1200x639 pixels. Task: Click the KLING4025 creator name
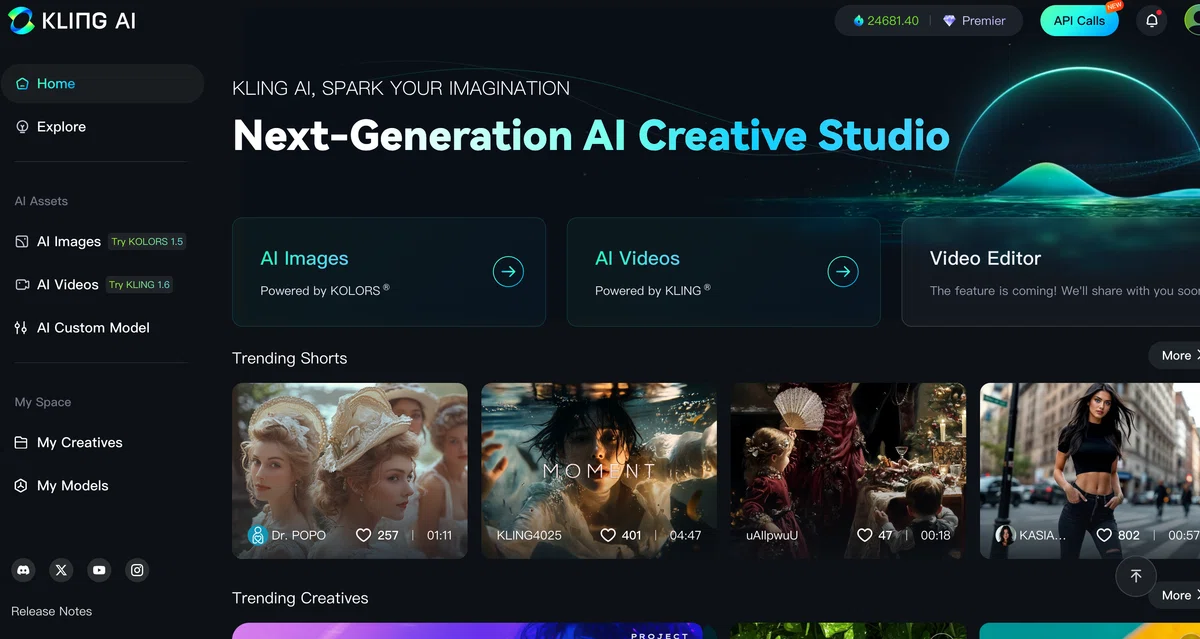click(529, 535)
